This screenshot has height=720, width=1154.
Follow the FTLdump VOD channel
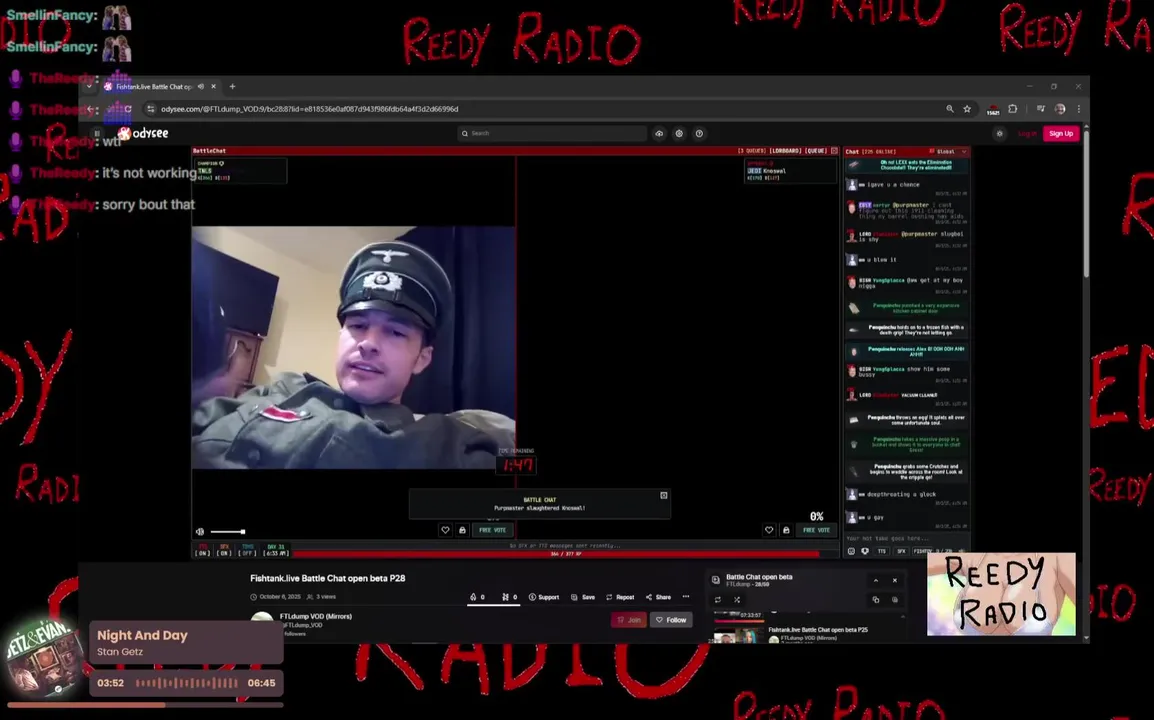pos(671,620)
